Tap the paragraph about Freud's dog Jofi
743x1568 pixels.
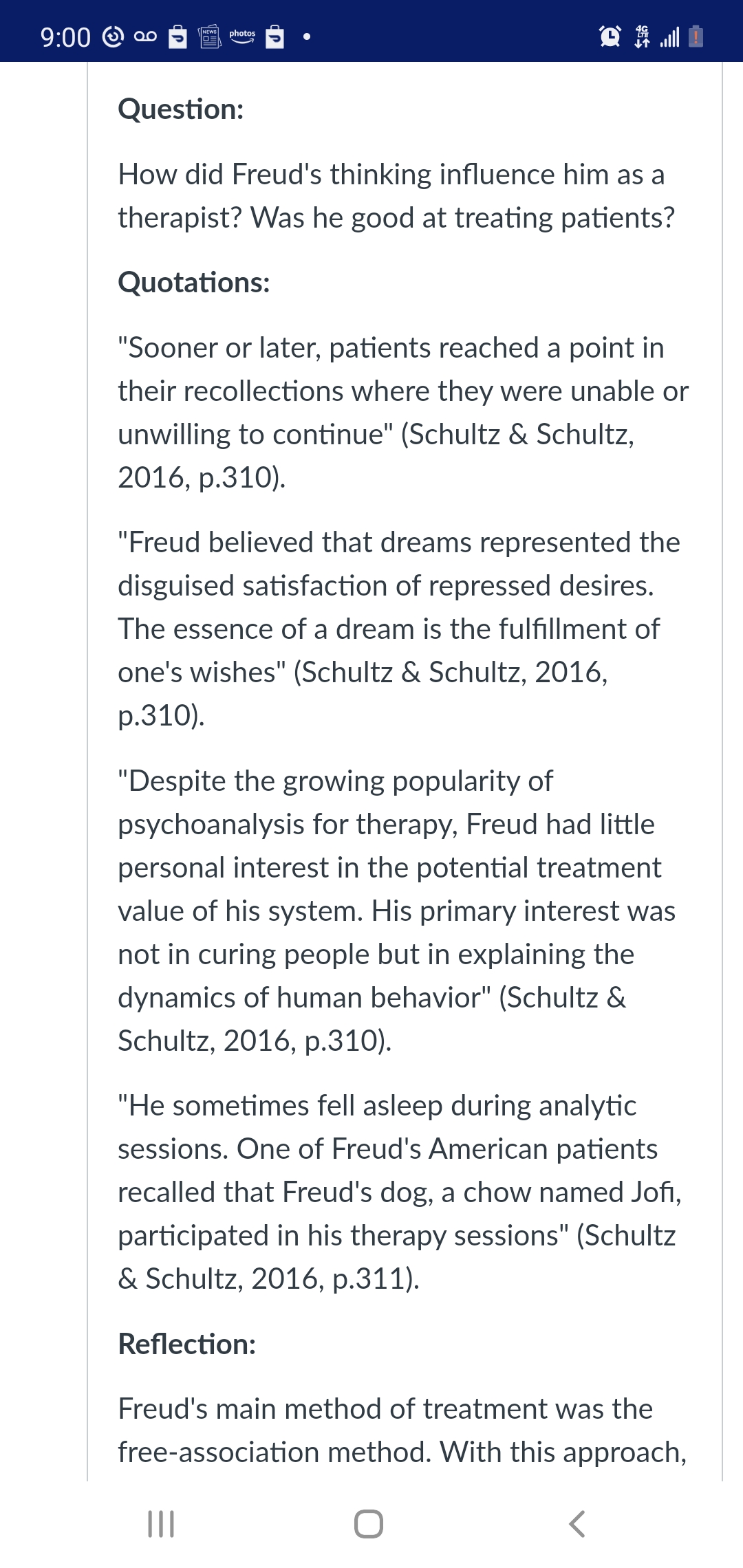click(400, 1192)
